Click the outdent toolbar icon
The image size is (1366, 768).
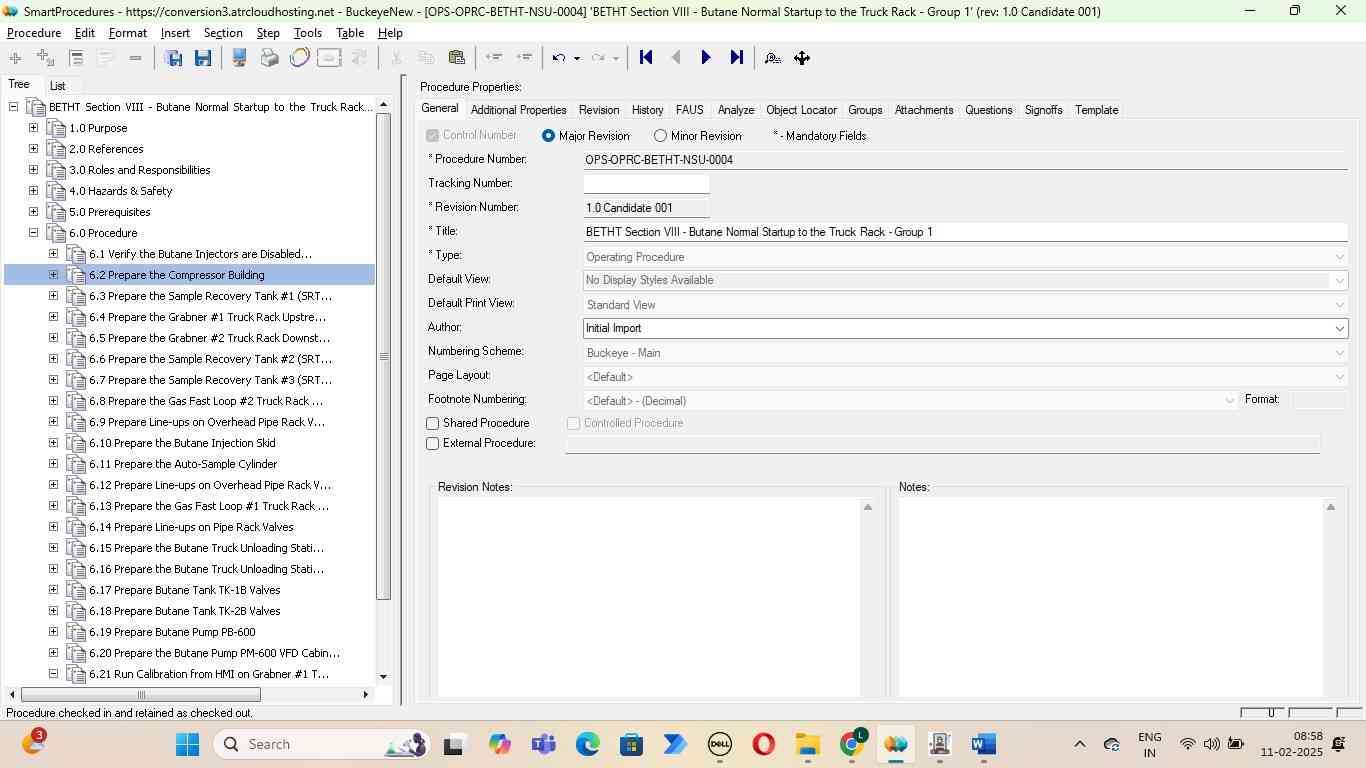pyautogui.click(x=494, y=58)
